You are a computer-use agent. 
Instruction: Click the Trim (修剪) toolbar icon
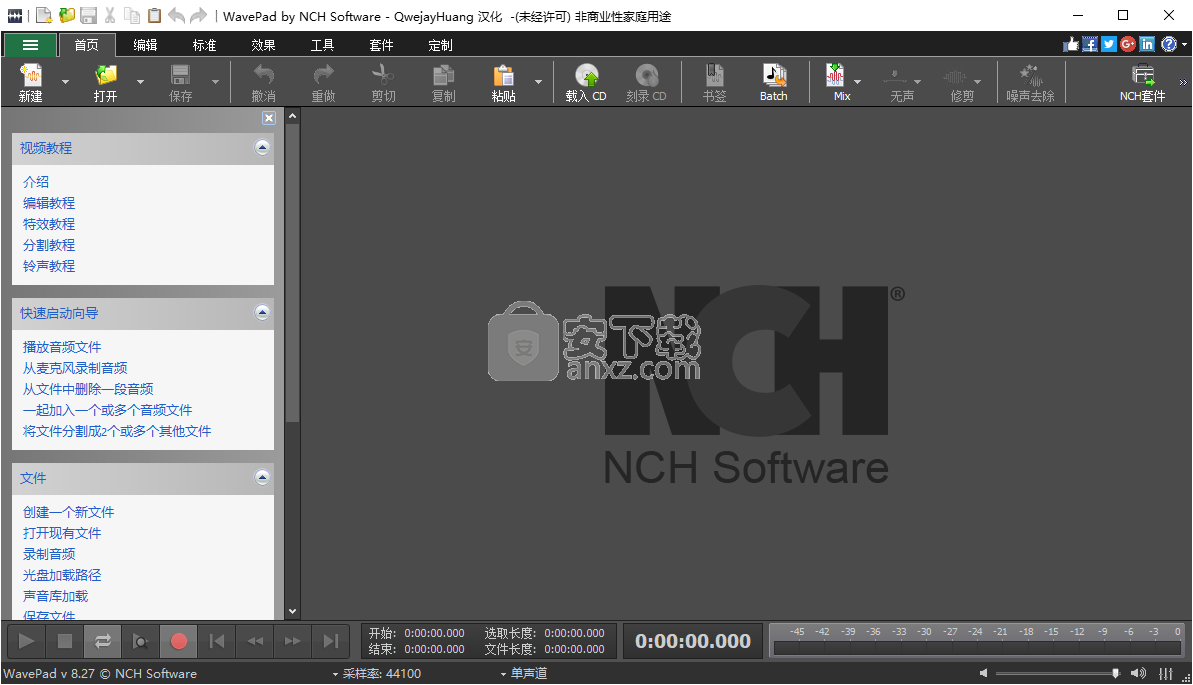954,76
